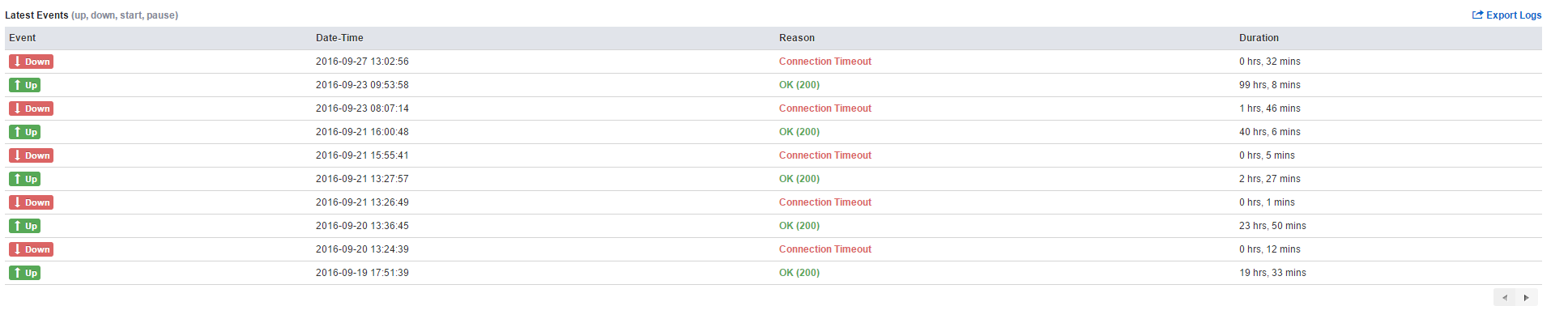Select the Up badge for 2016-09-19 17:51:39

pos(25,273)
